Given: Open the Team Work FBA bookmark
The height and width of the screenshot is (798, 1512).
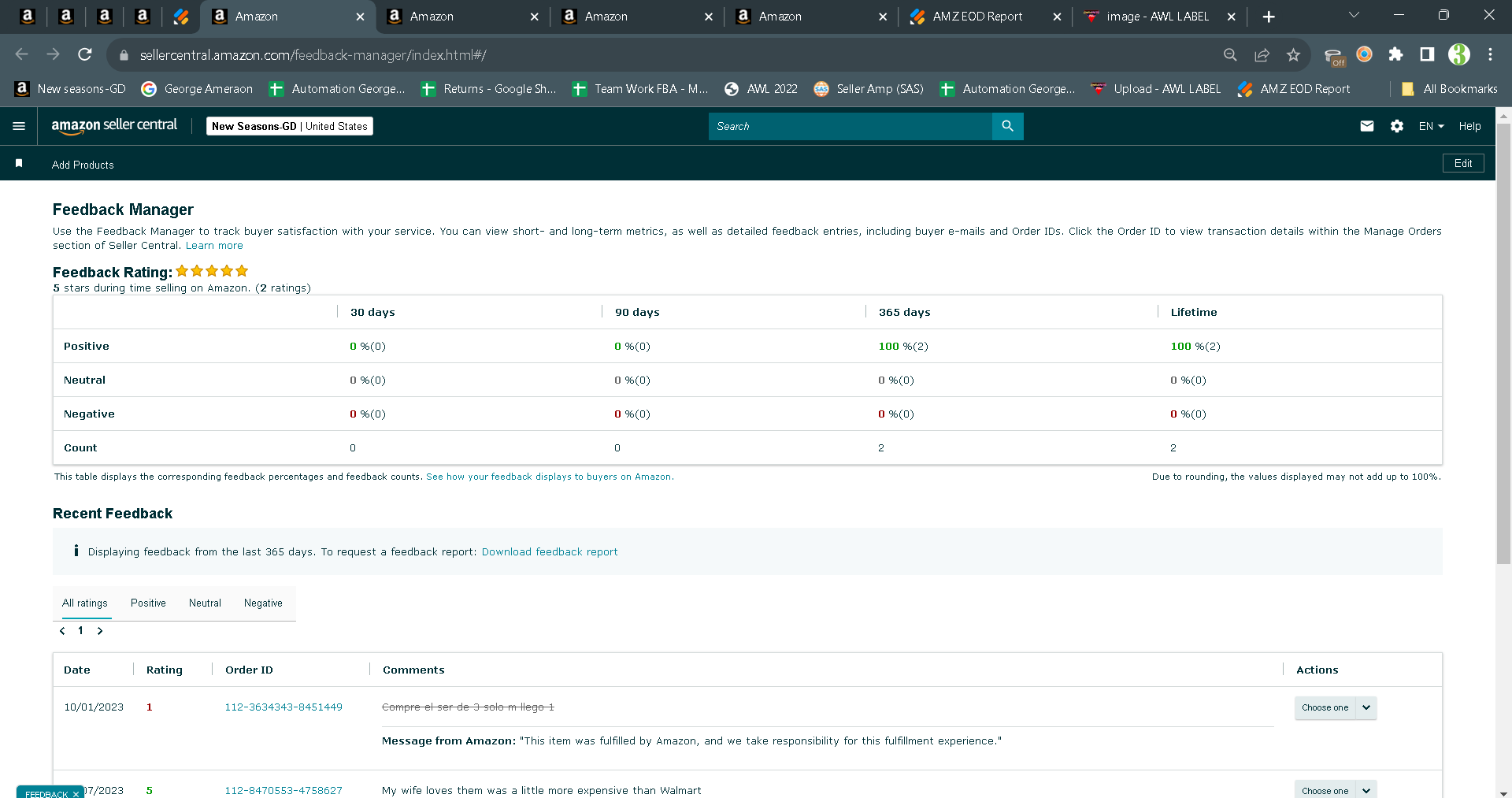Looking at the screenshot, I should pos(640,89).
